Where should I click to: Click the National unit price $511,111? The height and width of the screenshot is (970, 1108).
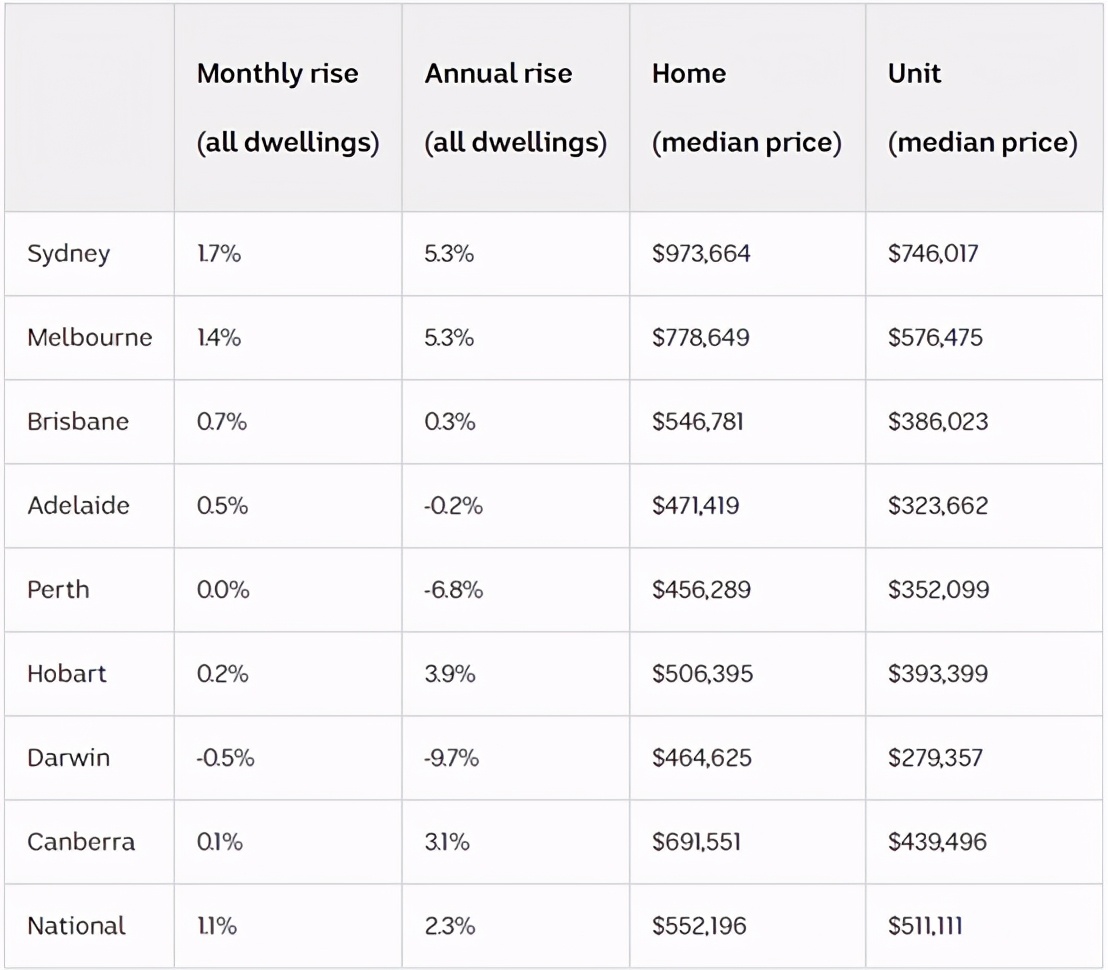925,926
